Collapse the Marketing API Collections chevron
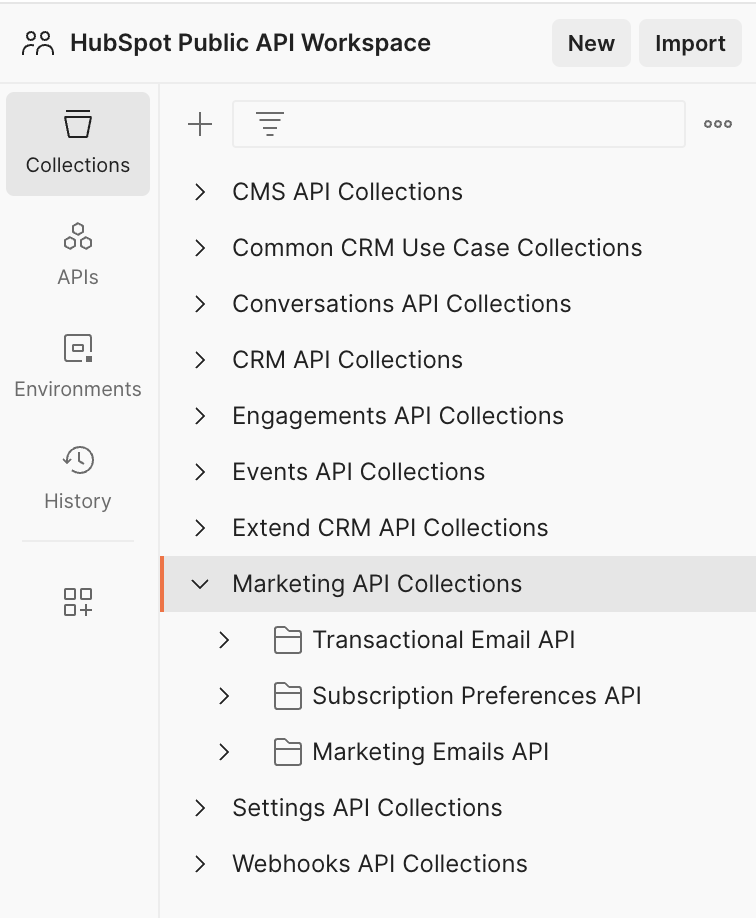 coord(201,584)
